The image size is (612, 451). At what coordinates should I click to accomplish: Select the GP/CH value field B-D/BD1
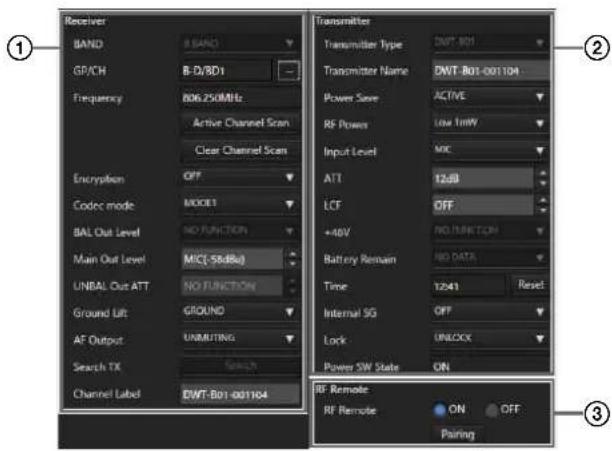pos(226,71)
